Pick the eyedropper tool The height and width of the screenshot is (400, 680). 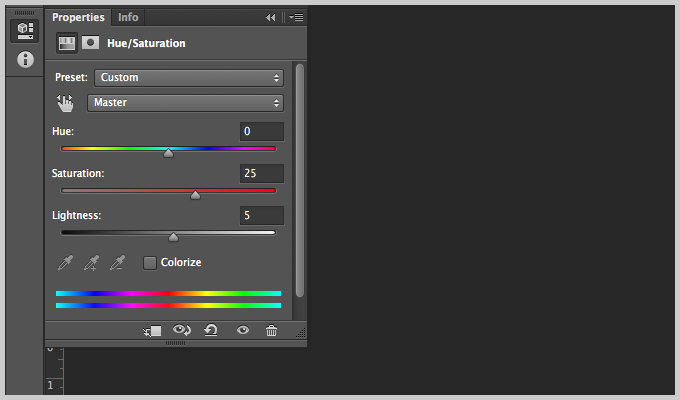(65, 262)
